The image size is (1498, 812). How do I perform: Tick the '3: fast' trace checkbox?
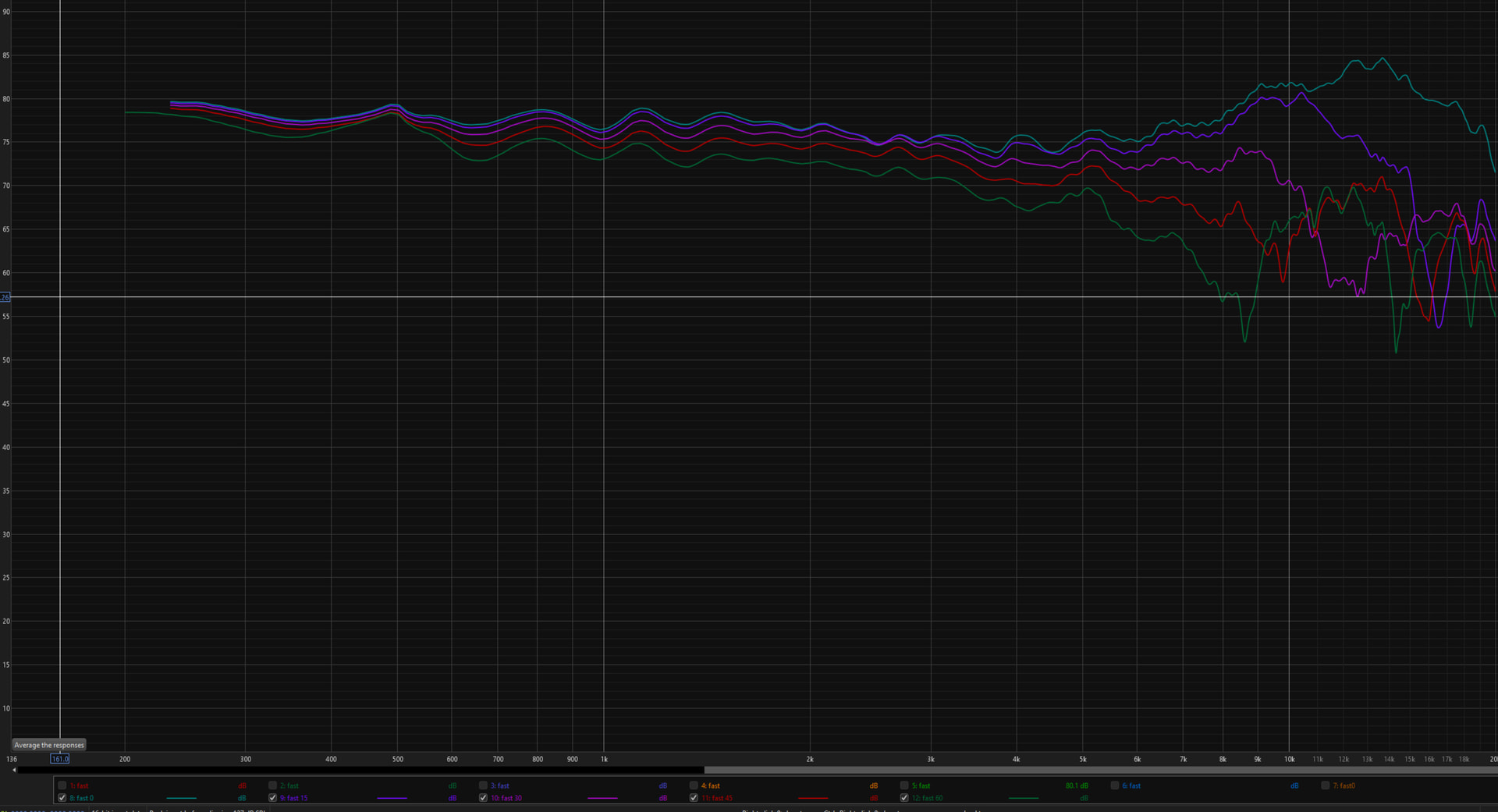pos(483,785)
